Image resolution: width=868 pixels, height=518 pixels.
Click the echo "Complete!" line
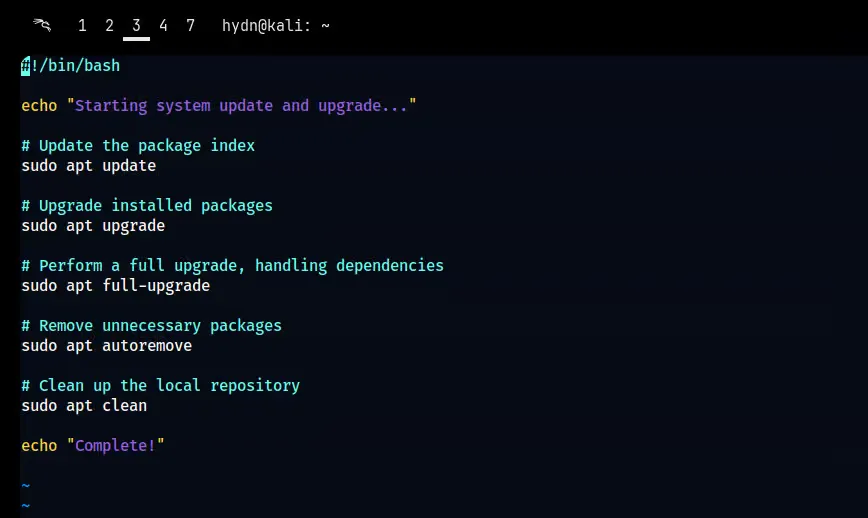(x=93, y=446)
